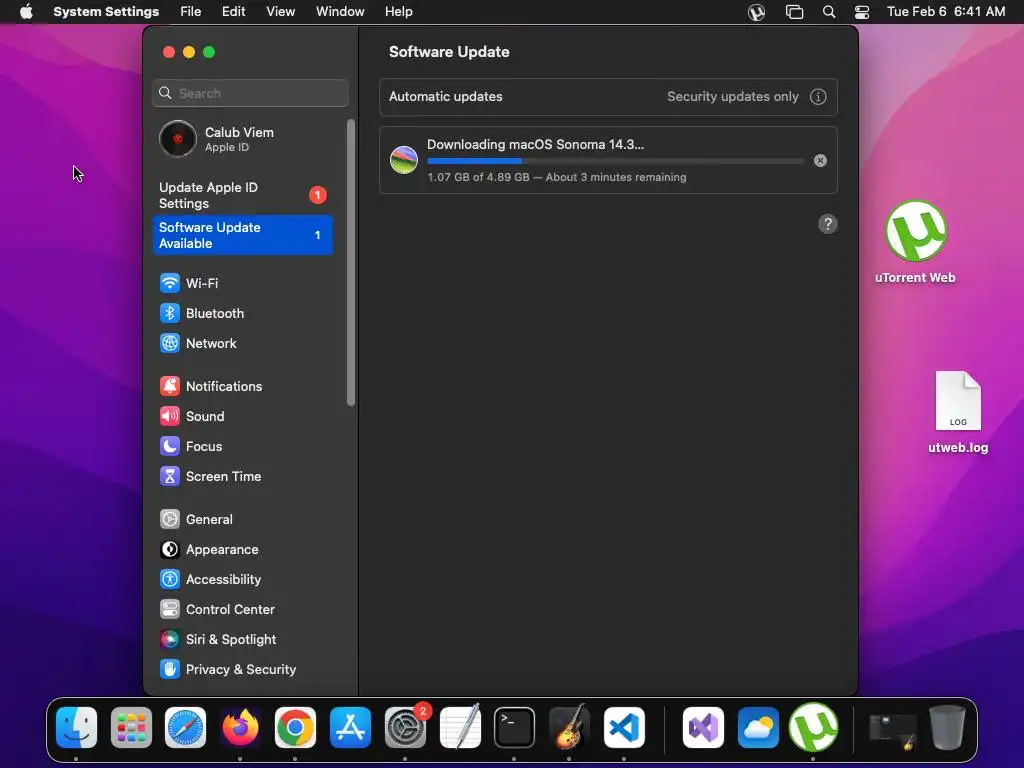This screenshot has height=768, width=1024.
Task: Click the date and time in menu bar
Action: [946, 12]
